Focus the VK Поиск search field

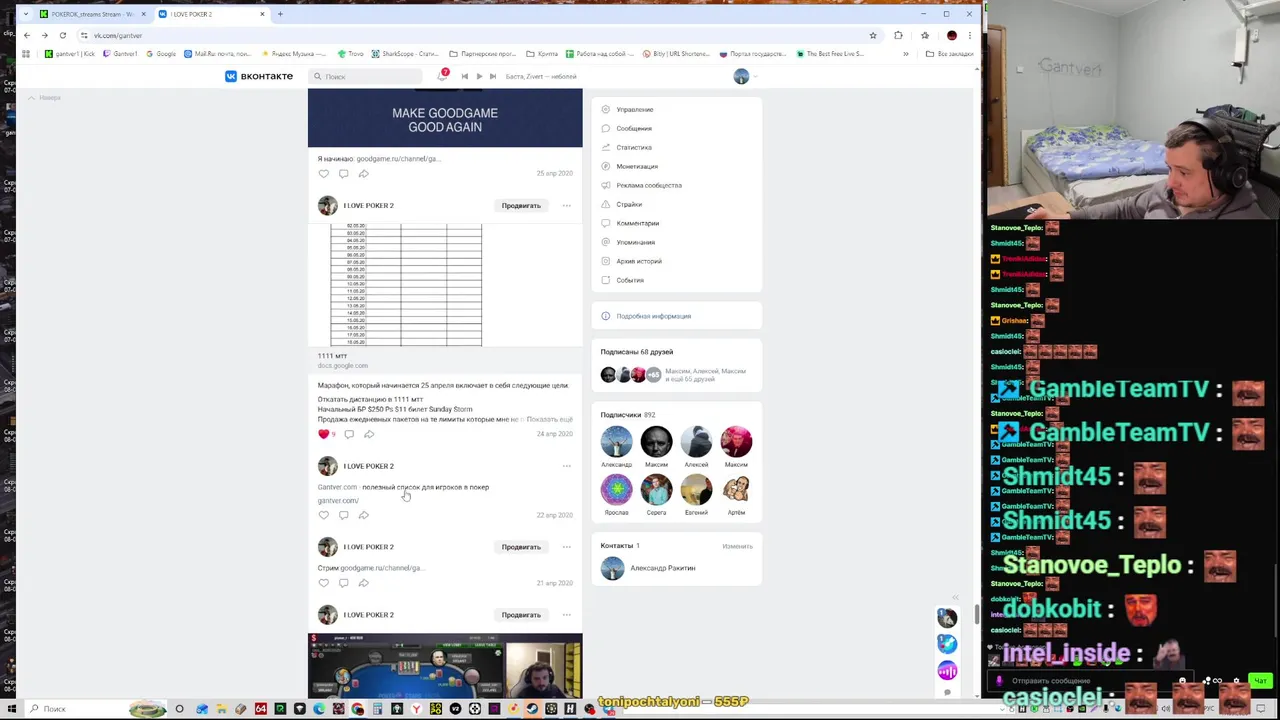pyautogui.click(x=367, y=76)
